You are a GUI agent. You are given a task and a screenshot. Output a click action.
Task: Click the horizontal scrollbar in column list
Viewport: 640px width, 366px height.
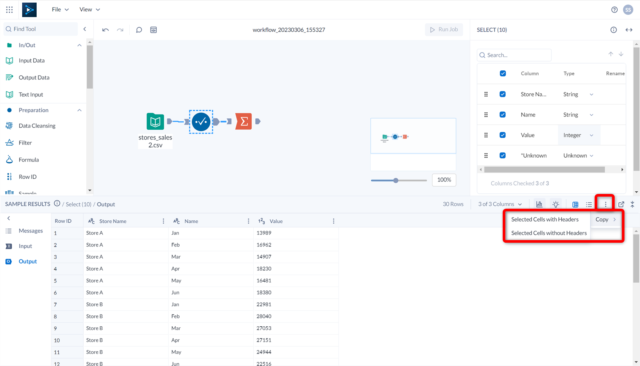544,169
